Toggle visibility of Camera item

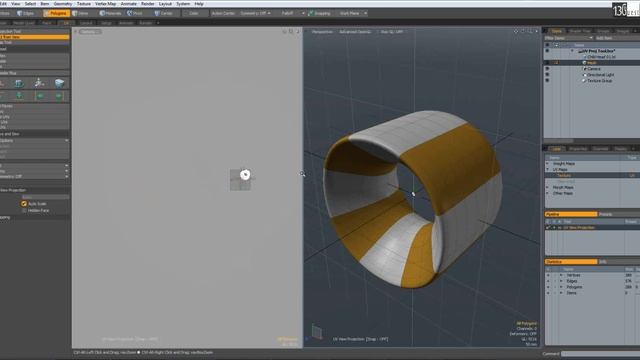pyautogui.click(x=547, y=69)
